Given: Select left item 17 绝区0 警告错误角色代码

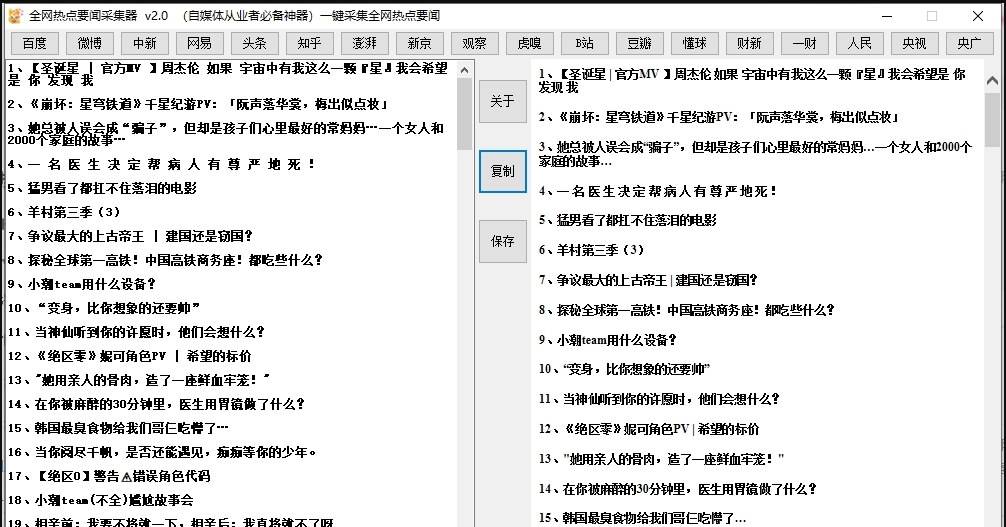Looking at the screenshot, I should click(x=109, y=476).
